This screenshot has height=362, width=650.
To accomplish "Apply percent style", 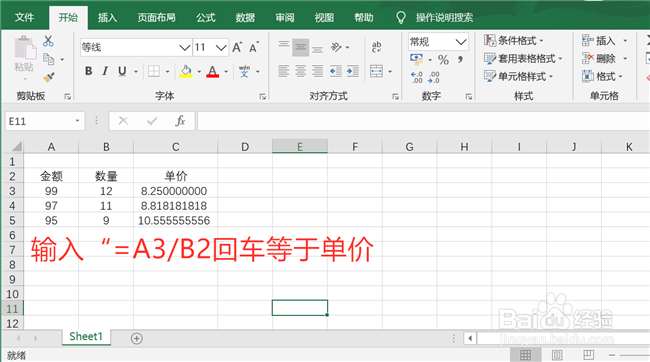I will click(x=443, y=60).
